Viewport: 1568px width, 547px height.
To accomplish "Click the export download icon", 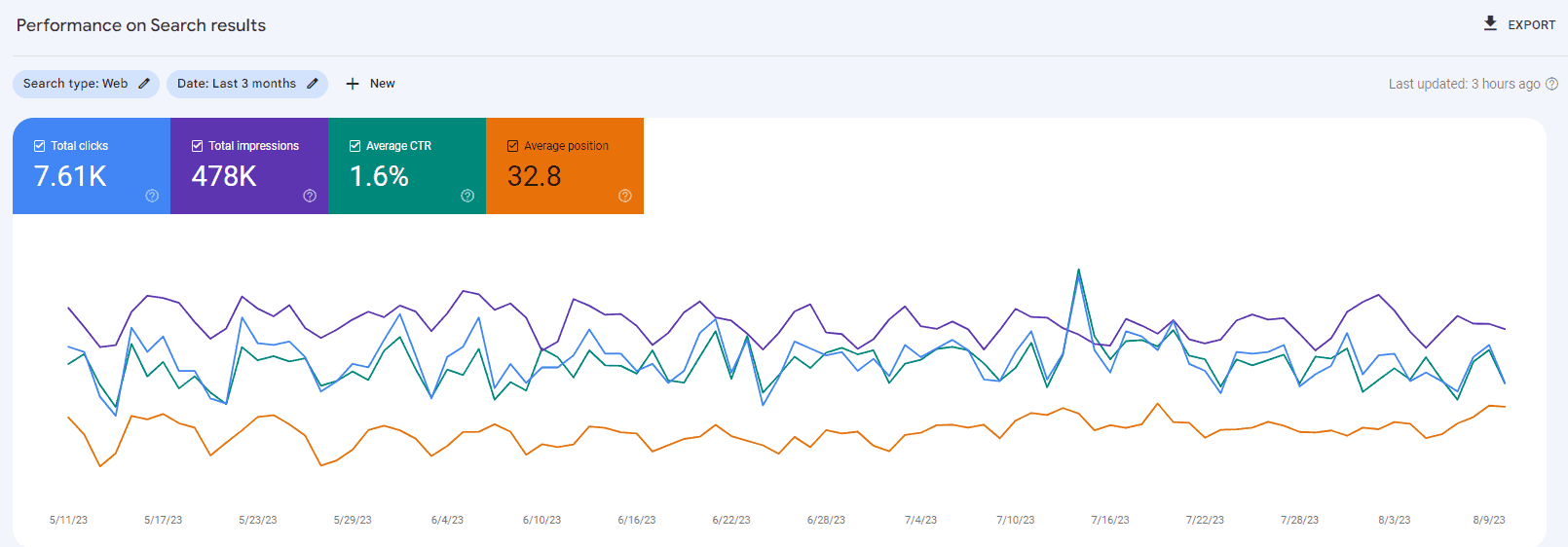I will [x=1490, y=23].
